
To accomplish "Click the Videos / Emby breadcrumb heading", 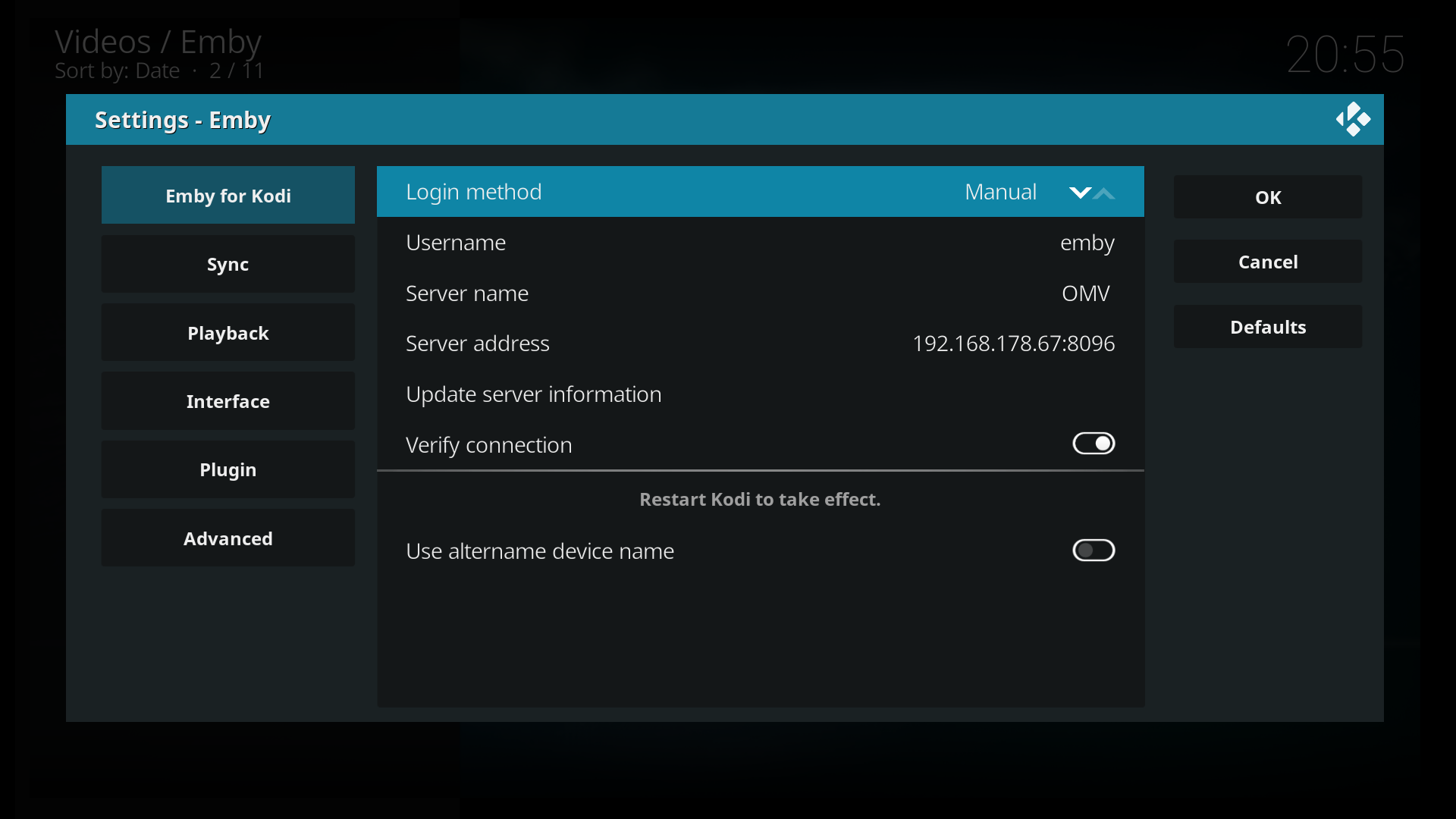I will click(x=158, y=42).
